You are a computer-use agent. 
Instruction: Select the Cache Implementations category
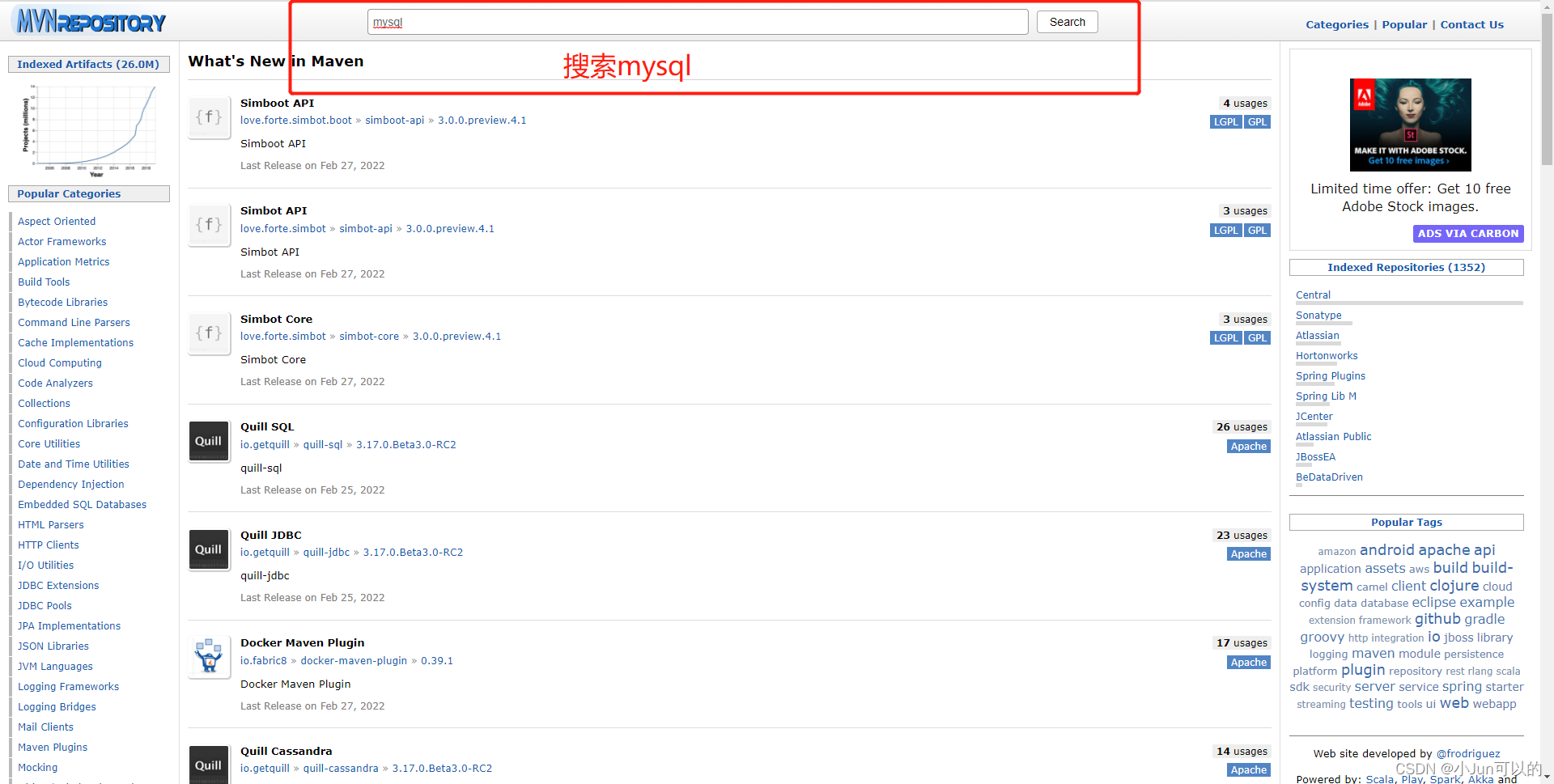coord(75,342)
